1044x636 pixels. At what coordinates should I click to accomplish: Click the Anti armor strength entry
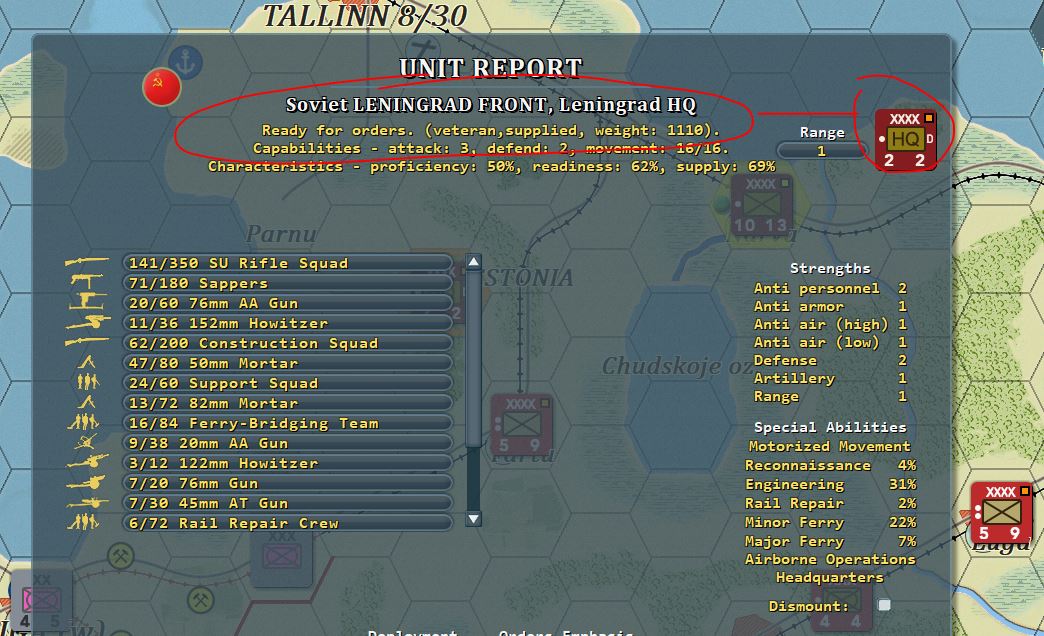click(830, 306)
